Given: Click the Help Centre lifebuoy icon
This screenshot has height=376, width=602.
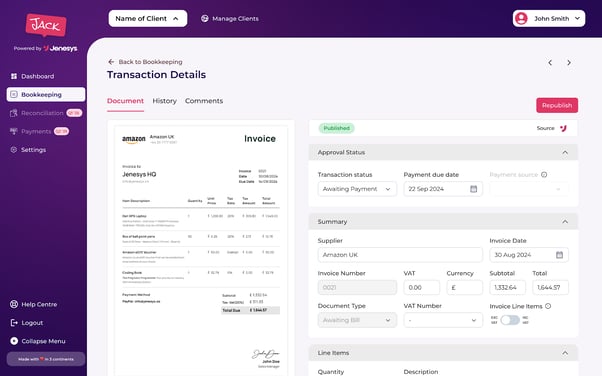Looking at the screenshot, I should 14,304.
